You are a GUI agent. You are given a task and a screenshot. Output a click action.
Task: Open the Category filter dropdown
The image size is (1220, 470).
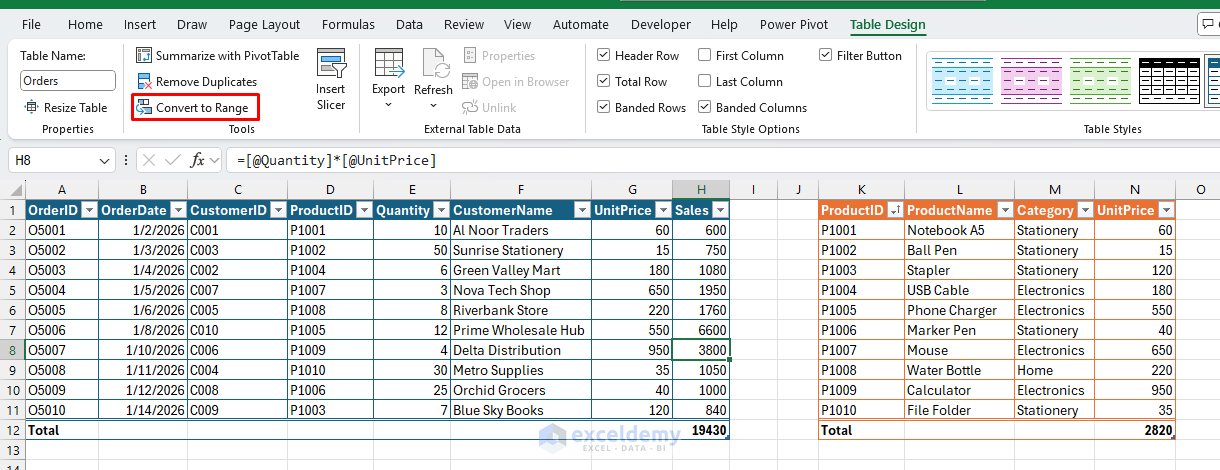(x=1084, y=210)
